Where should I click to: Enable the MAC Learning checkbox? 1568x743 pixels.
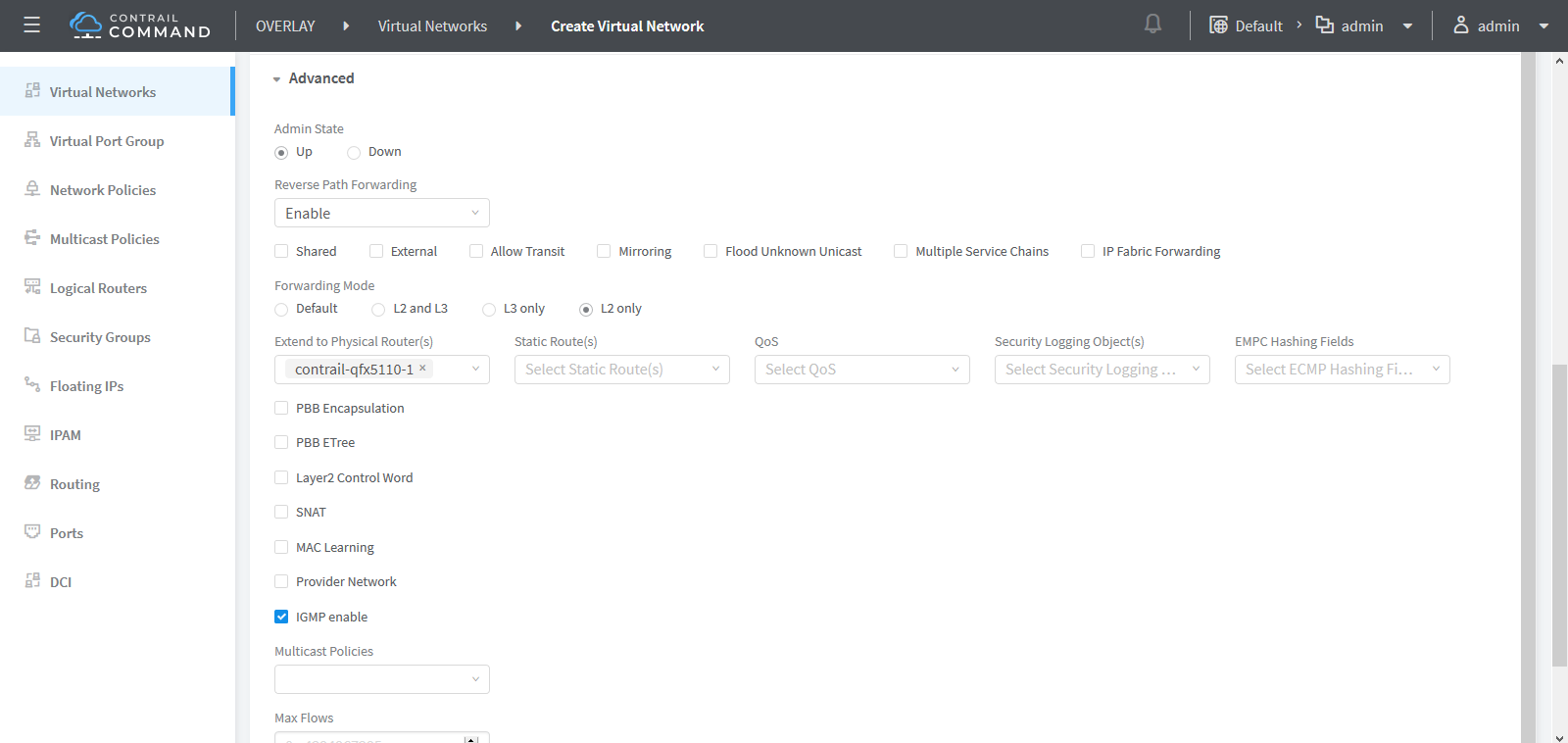coord(281,547)
